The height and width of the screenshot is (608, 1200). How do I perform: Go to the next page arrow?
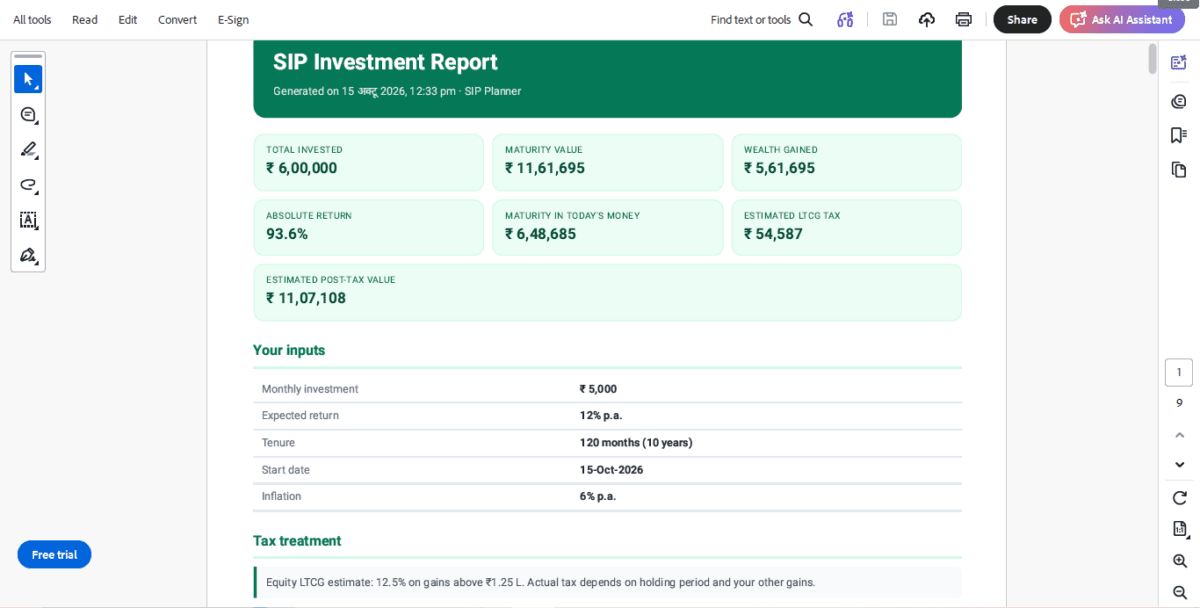(x=1179, y=465)
